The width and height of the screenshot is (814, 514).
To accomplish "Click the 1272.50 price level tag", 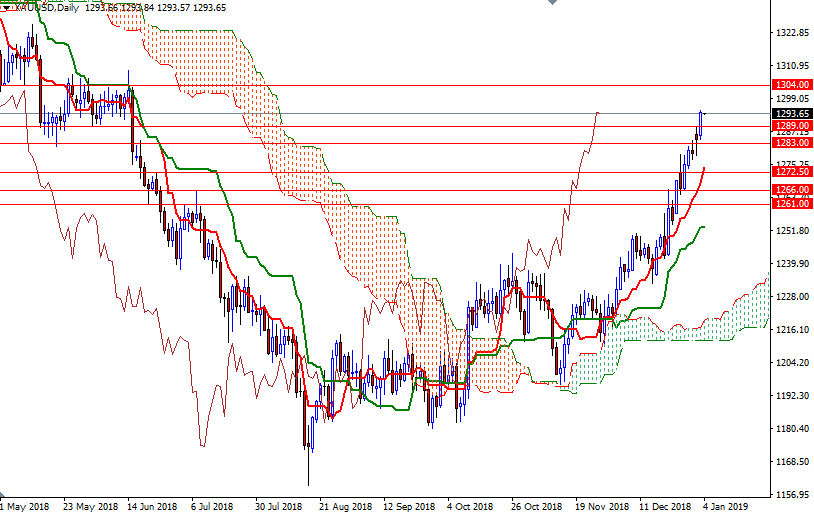I will point(791,172).
